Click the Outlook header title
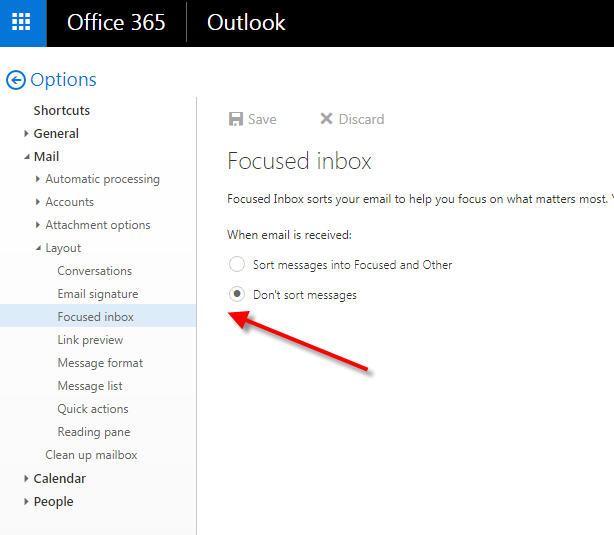 point(246,22)
